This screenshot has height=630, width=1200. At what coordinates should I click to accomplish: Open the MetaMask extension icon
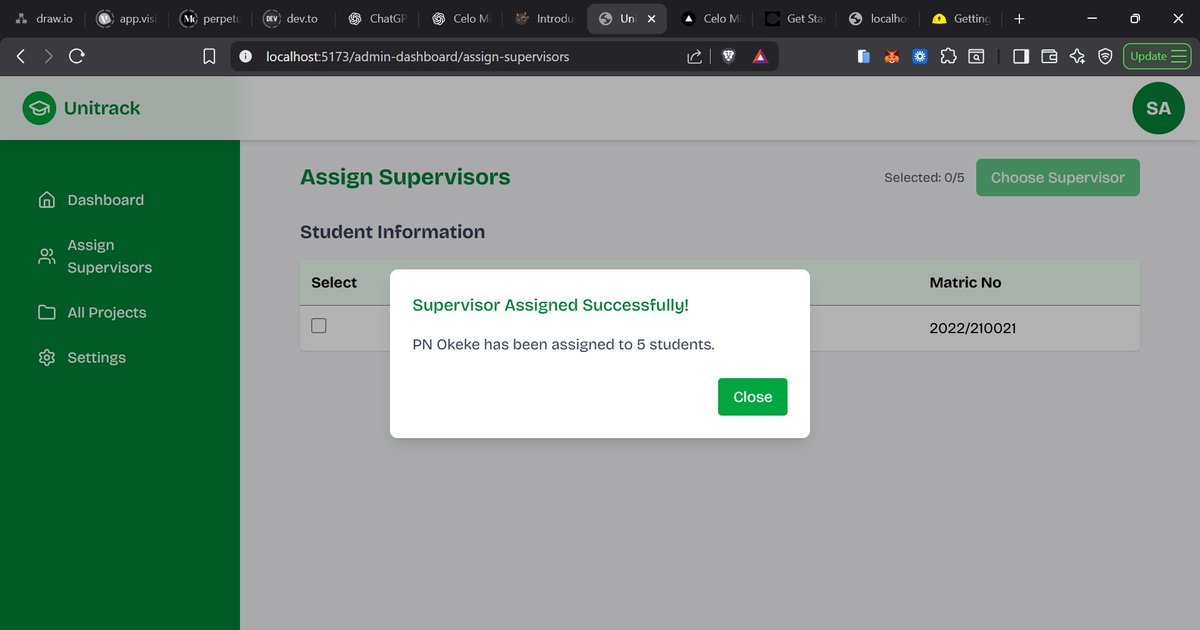(x=891, y=56)
